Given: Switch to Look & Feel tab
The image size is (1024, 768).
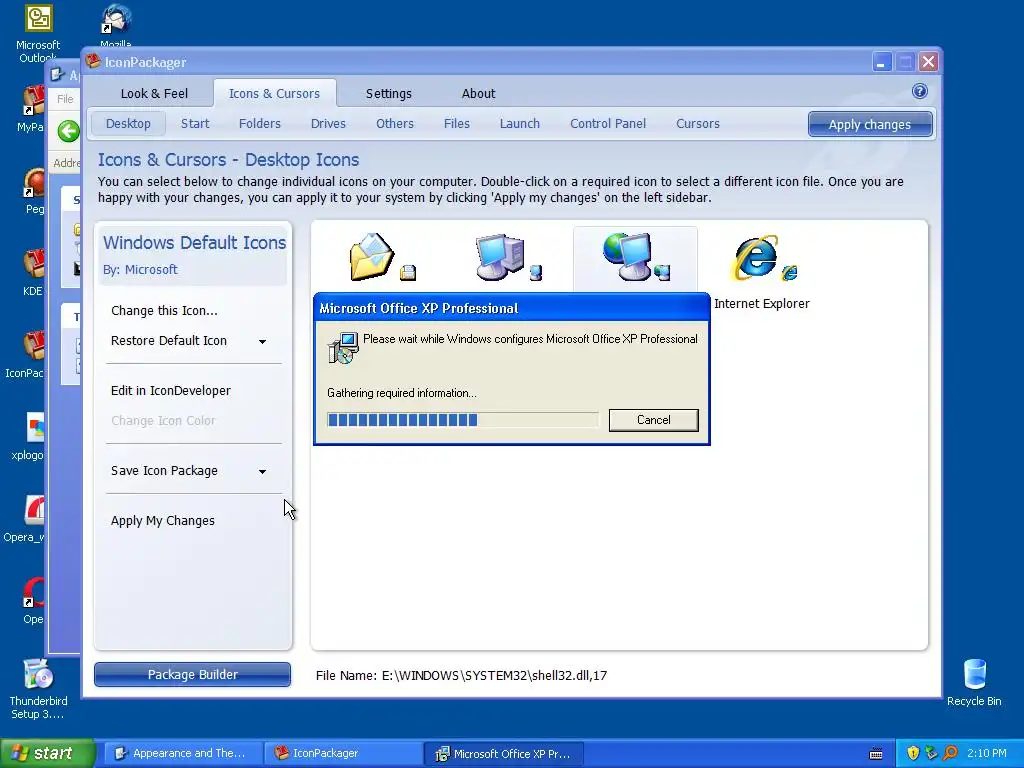Looking at the screenshot, I should [x=154, y=93].
